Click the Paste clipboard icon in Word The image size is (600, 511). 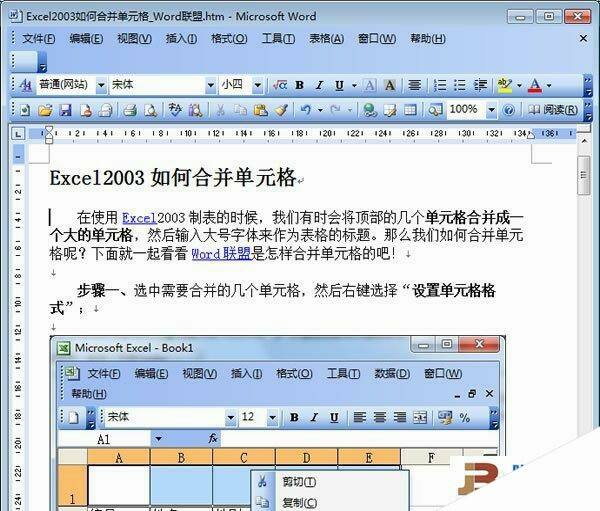tap(261, 111)
